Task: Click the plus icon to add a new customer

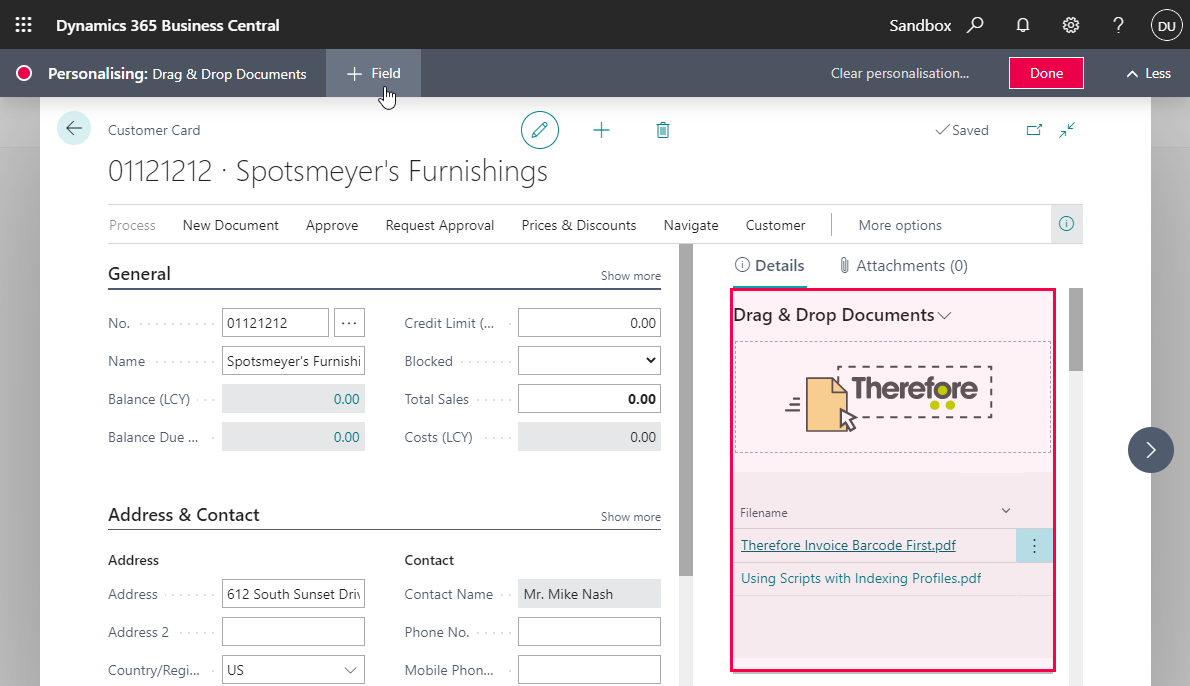Action: click(601, 130)
